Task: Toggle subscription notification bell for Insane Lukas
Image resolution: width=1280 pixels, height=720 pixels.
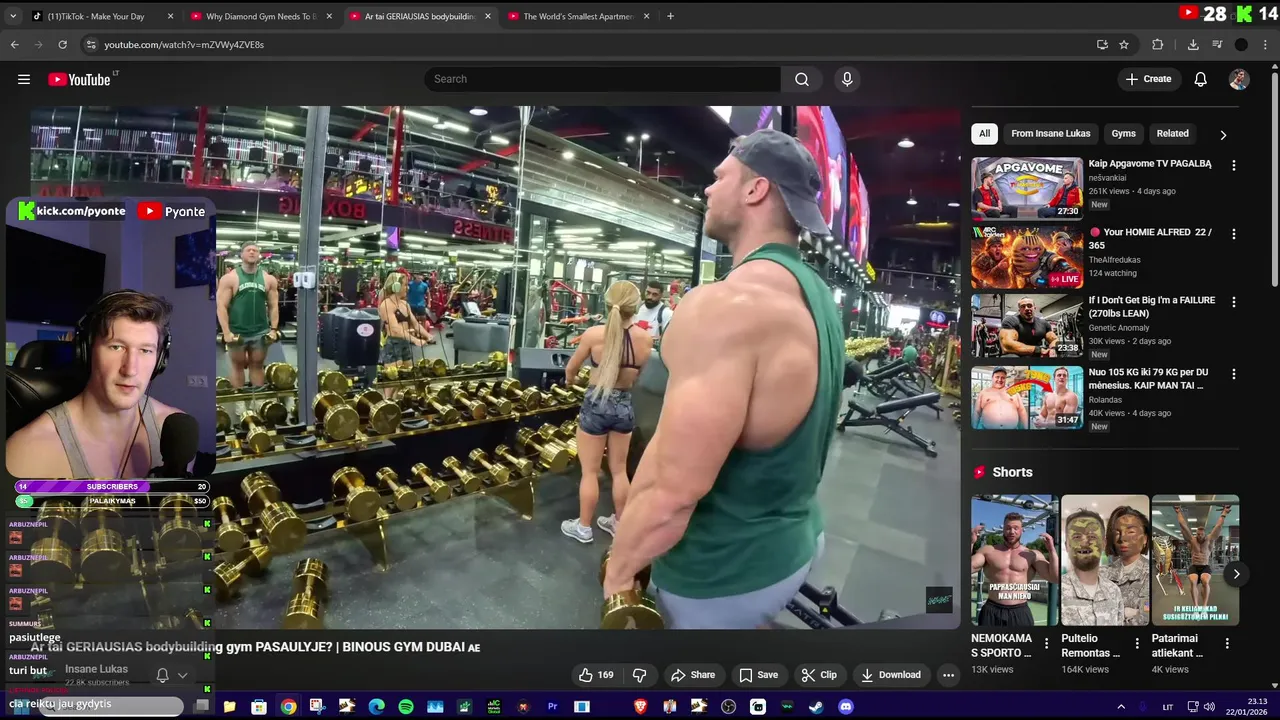Action: coord(162,675)
